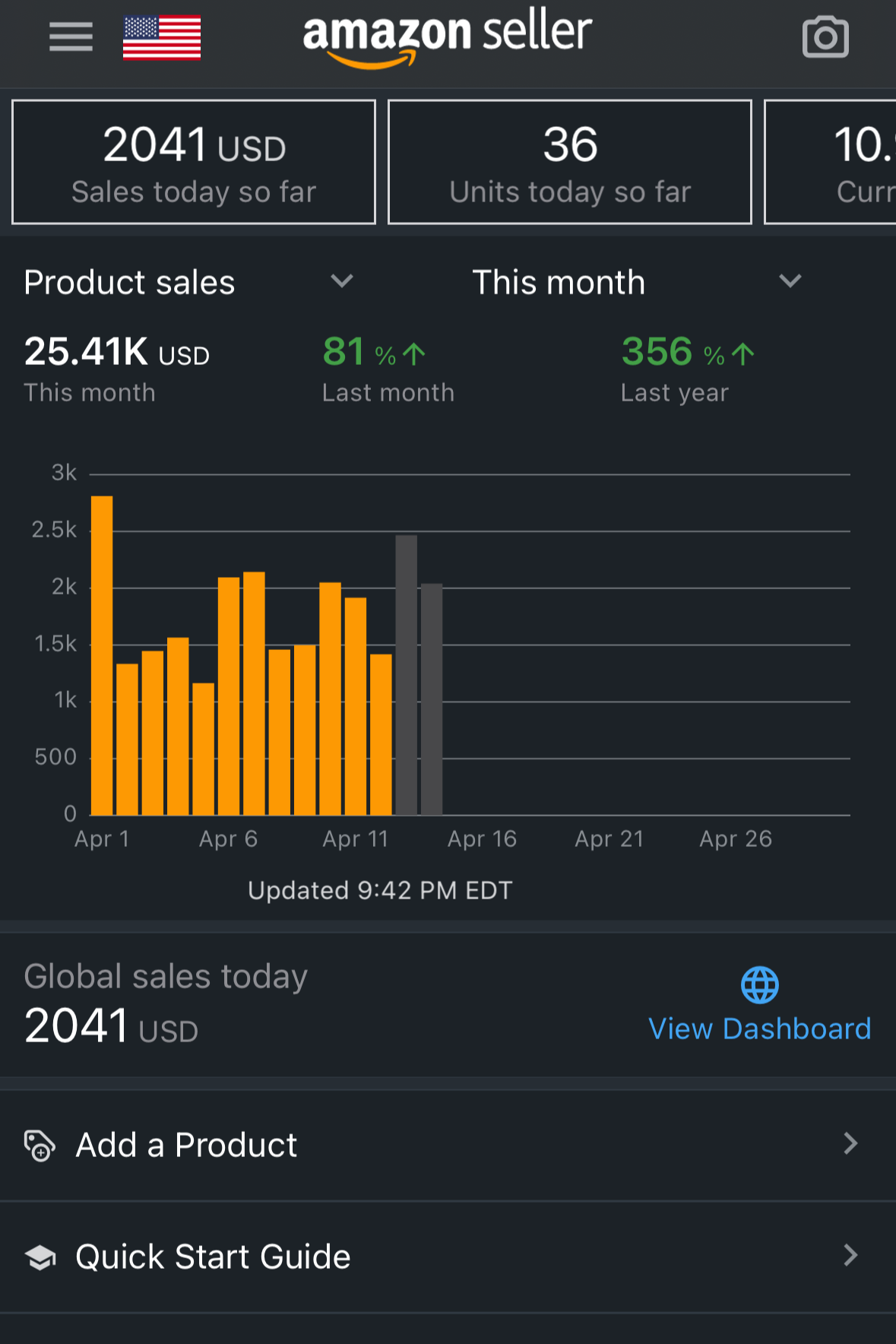
Task: Select the Units today so far card
Action: 570,162
